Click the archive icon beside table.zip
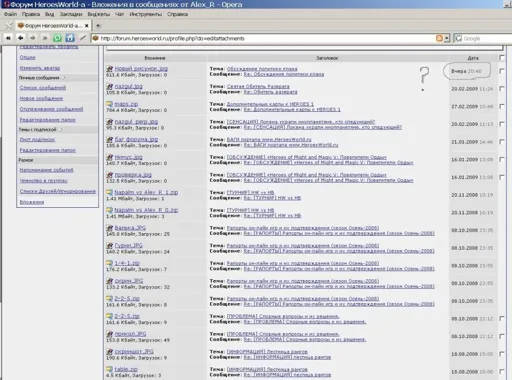Image resolution: width=512 pixels, height=380 pixels. point(110,369)
